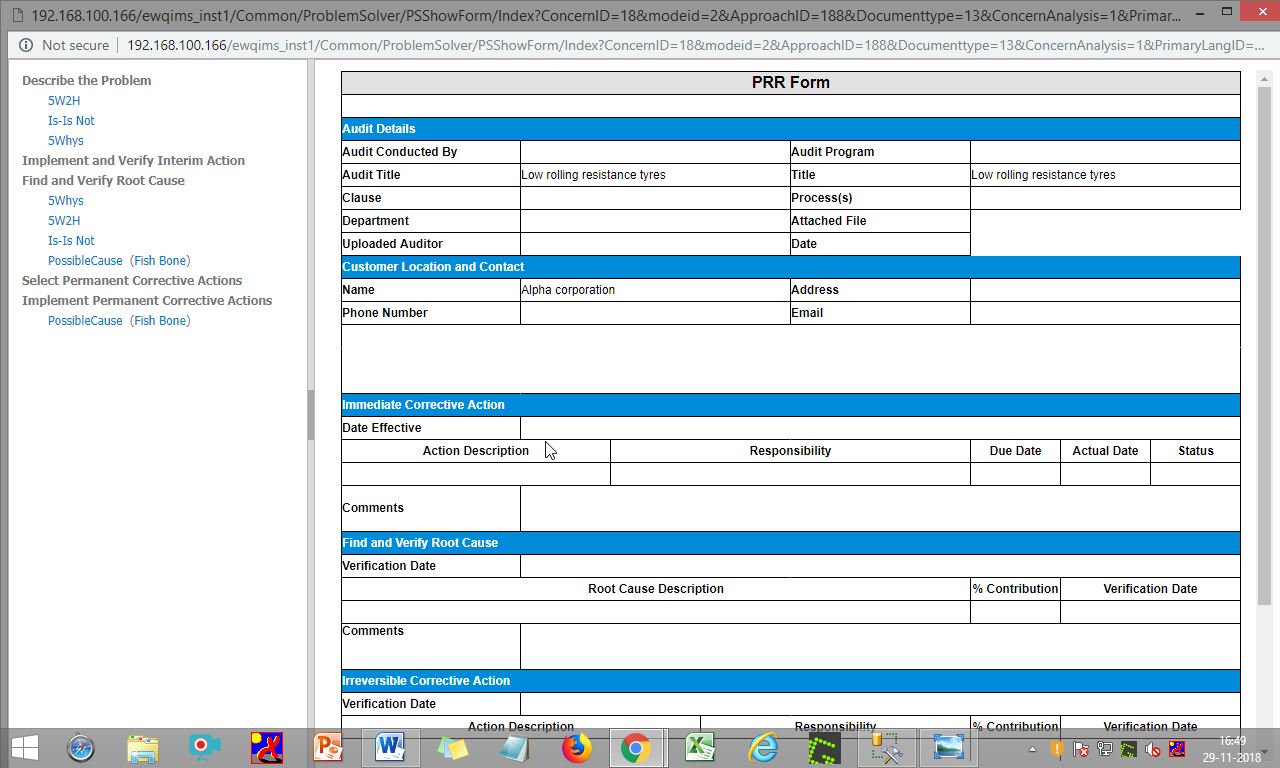Image resolution: width=1280 pixels, height=768 pixels.
Task: Click Audit Title value 'Low rolling resistance tyres'
Action: click(x=593, y=175)
